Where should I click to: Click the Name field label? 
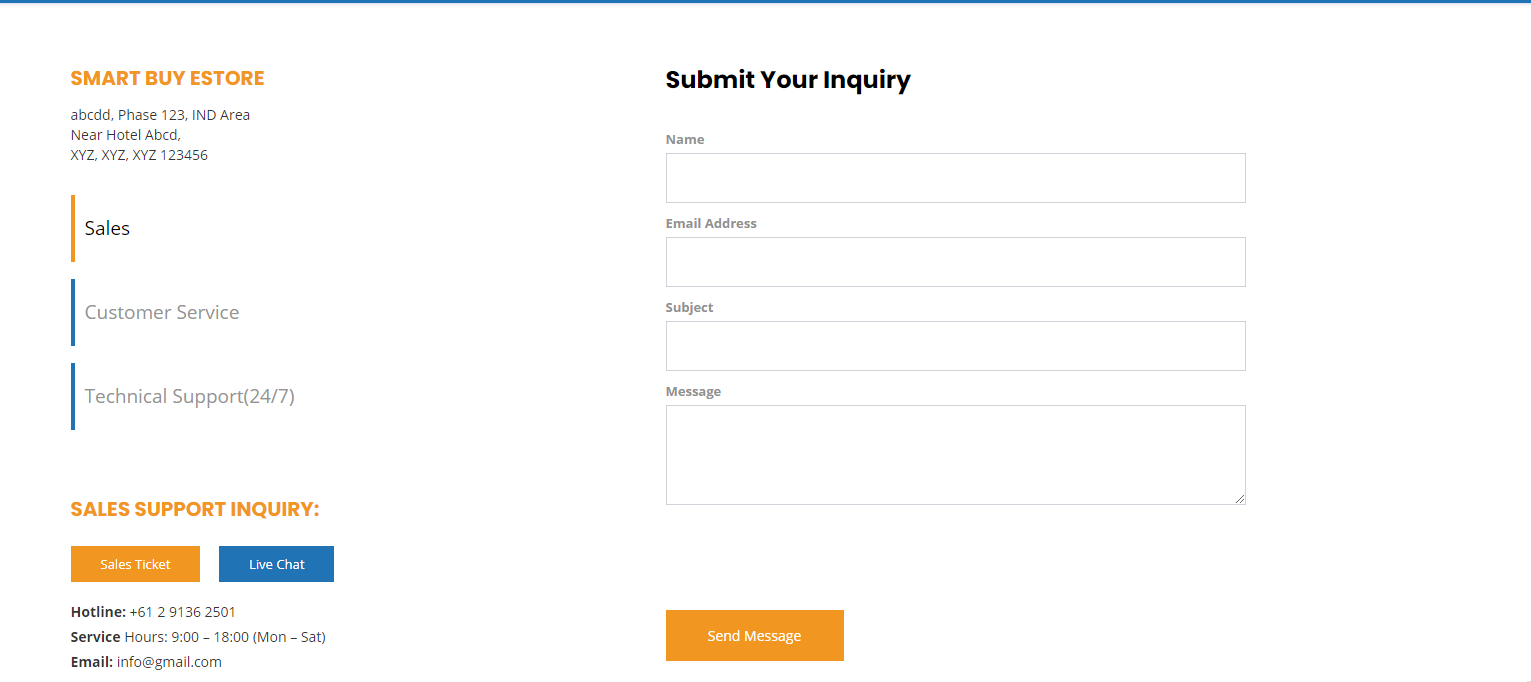point(685,140)
